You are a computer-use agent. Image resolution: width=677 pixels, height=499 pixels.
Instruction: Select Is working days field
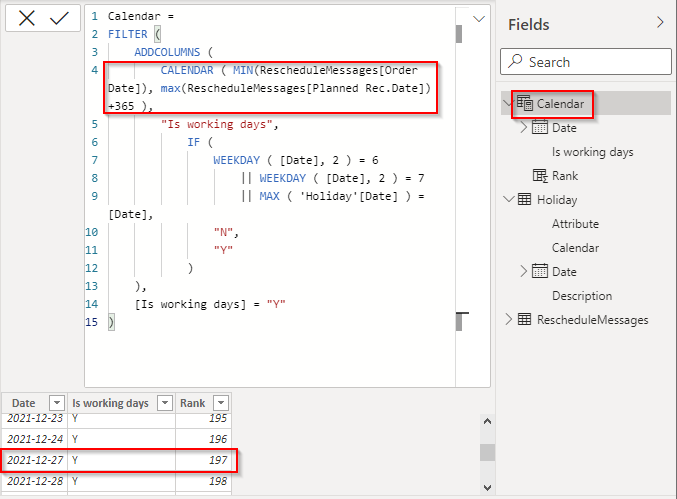[592, 152]
